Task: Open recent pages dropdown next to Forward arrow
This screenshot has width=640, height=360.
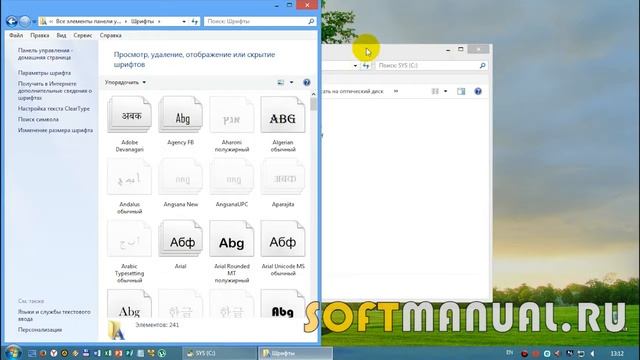Action: pos(34,21)
